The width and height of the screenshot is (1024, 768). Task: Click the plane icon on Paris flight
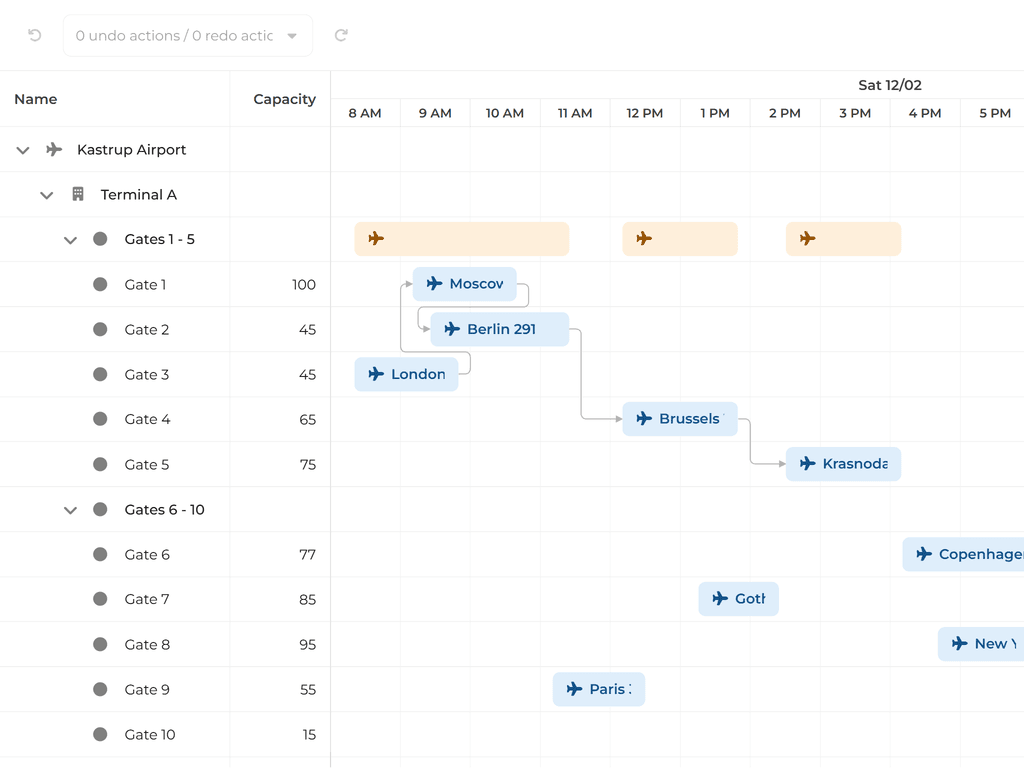[574, 689]
